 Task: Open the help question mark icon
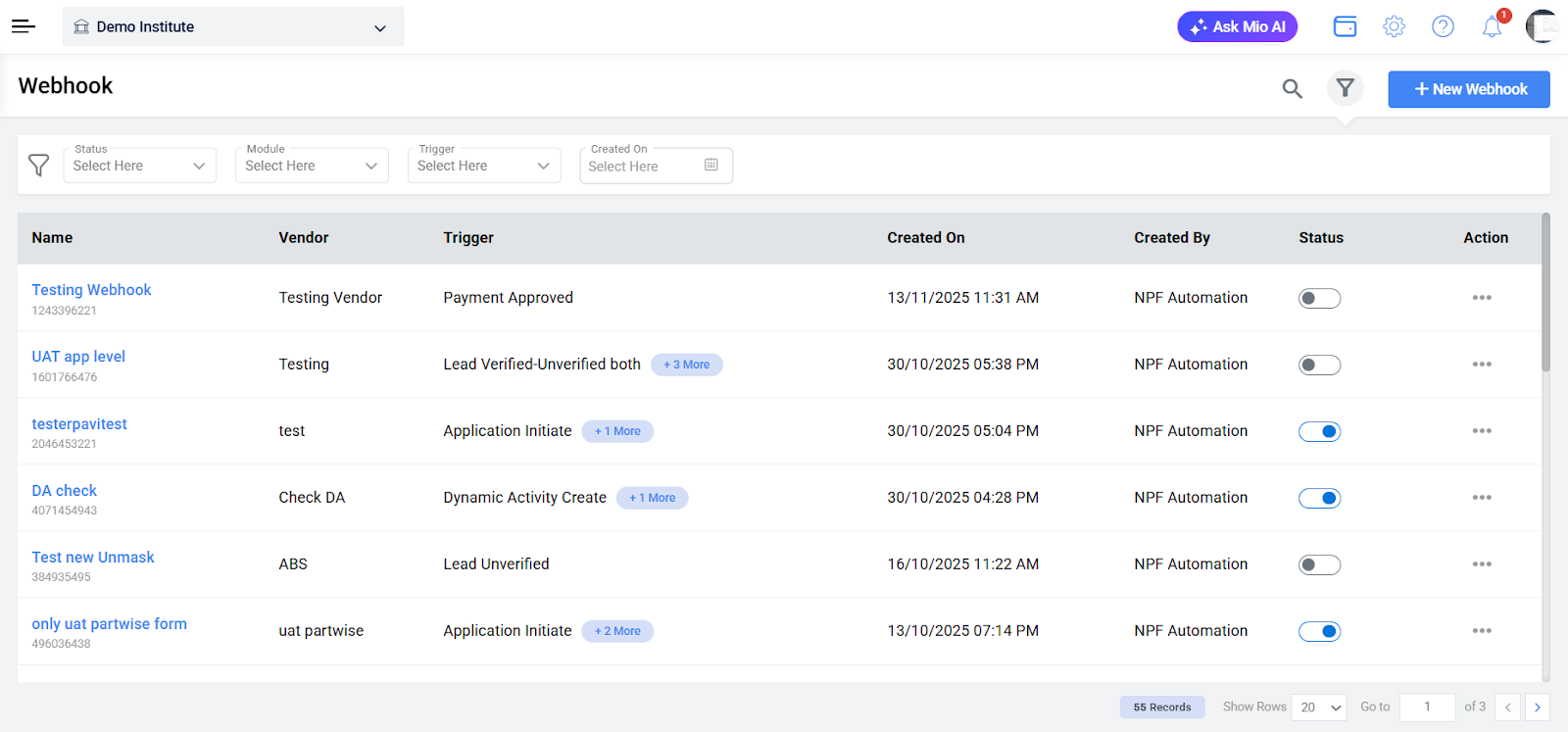coord(1443,26)
